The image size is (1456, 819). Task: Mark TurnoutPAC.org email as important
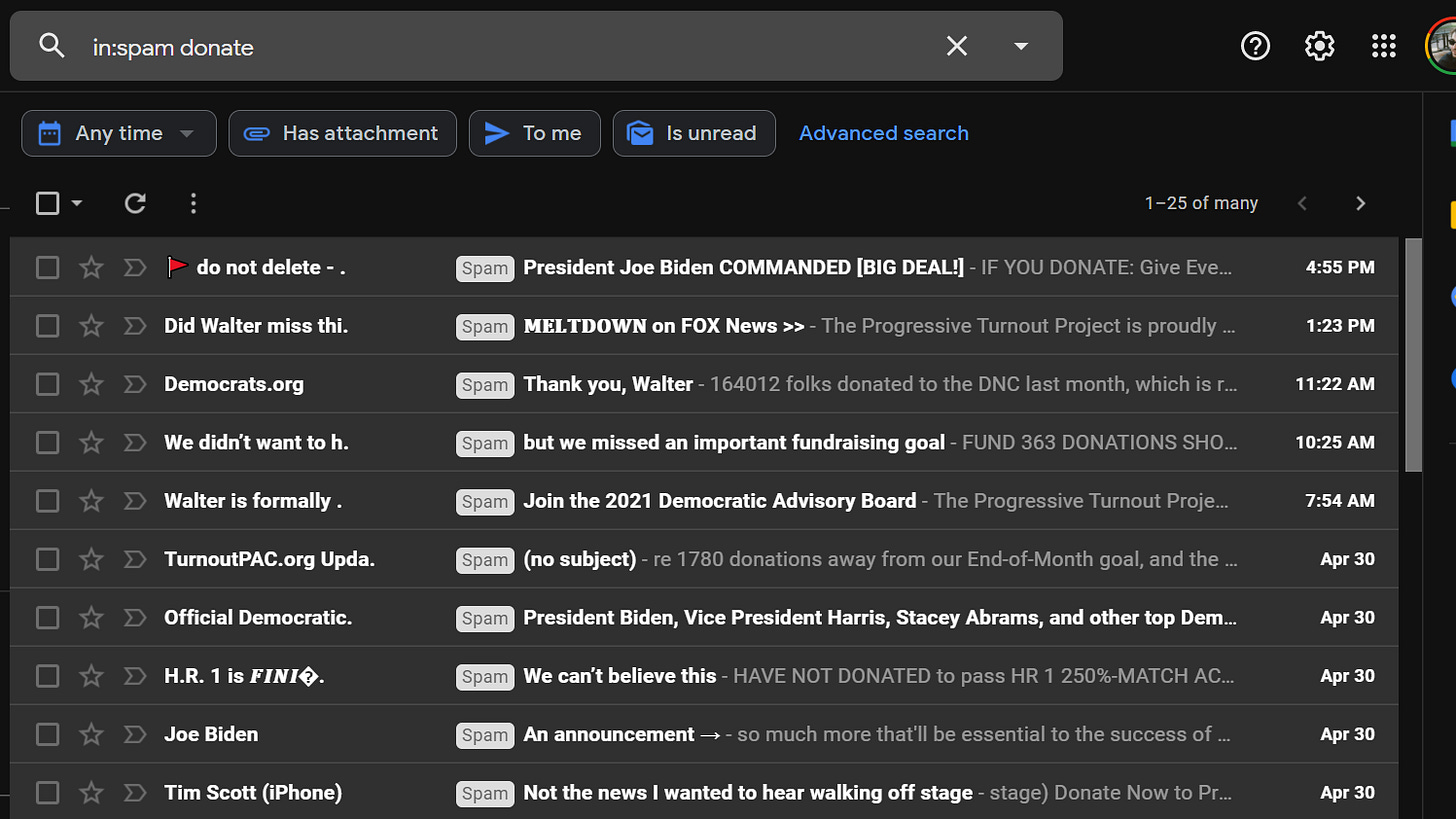134,559
